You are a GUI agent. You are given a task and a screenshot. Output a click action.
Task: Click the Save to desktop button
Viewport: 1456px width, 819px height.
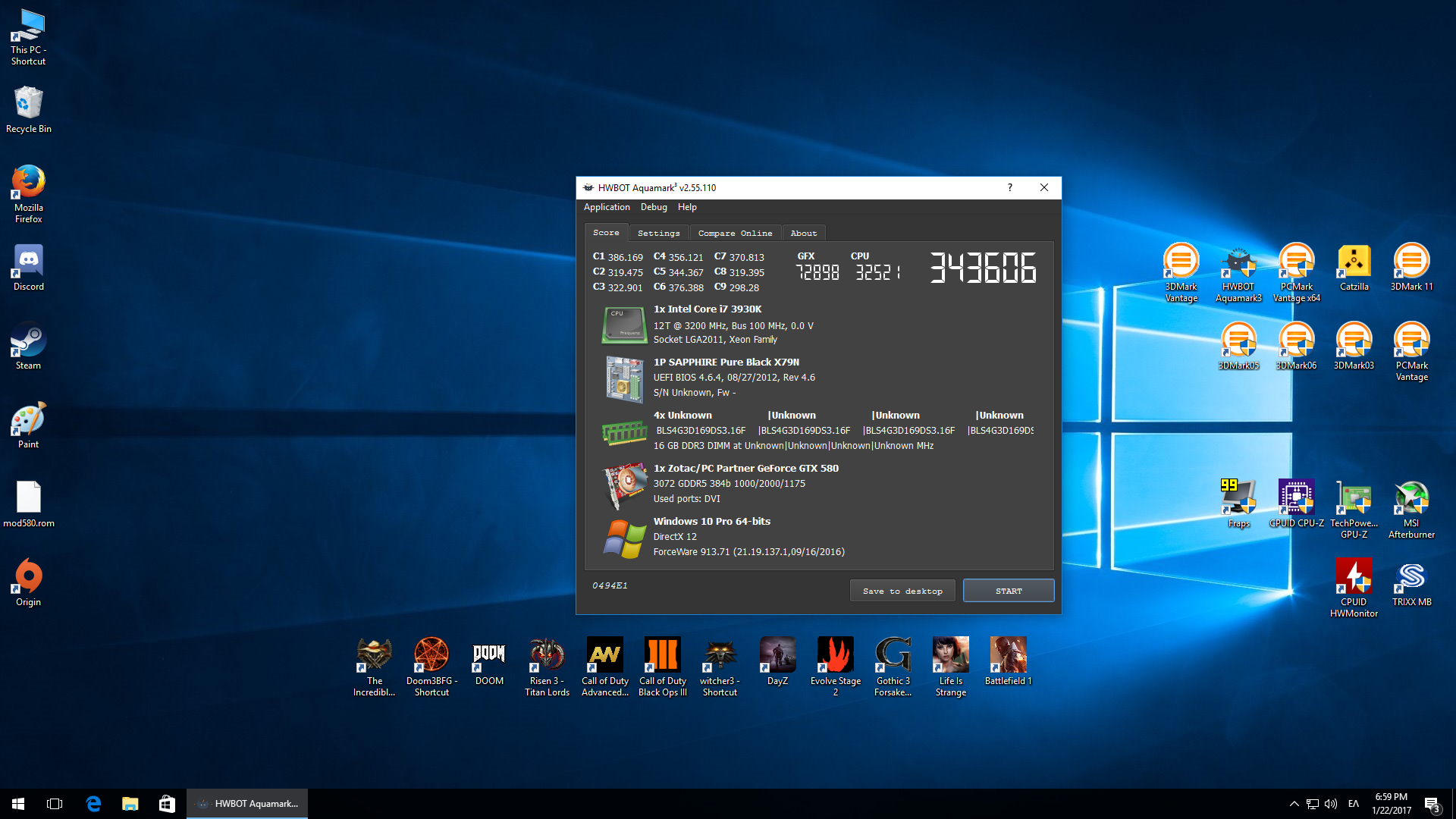[x=902, y=591]
